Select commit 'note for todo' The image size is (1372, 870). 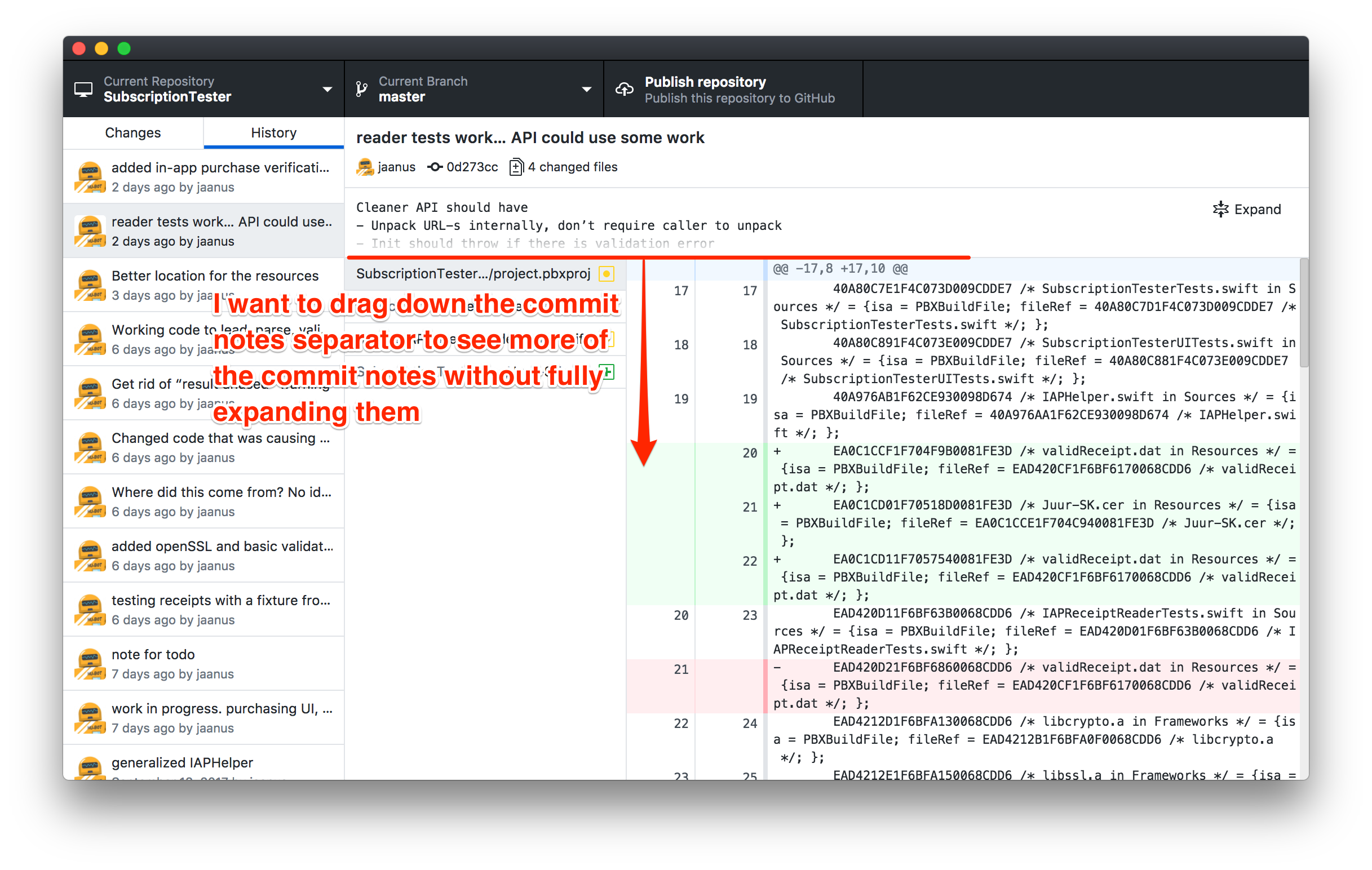(203, 663)
